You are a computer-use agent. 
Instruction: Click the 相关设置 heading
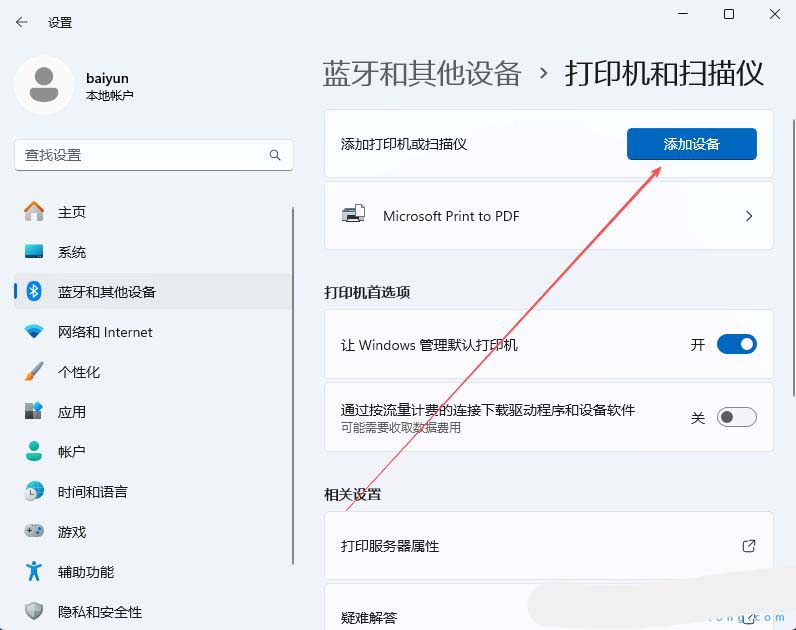tap(353, 494)
